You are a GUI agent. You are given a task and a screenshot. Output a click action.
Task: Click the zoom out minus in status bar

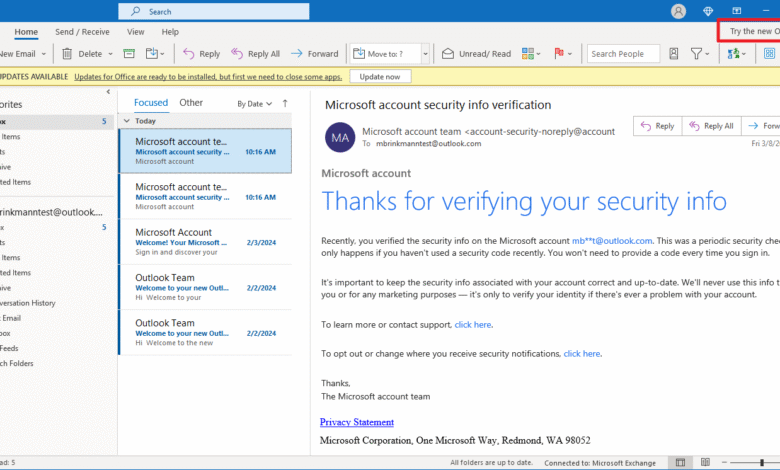(x=724, y=463)
